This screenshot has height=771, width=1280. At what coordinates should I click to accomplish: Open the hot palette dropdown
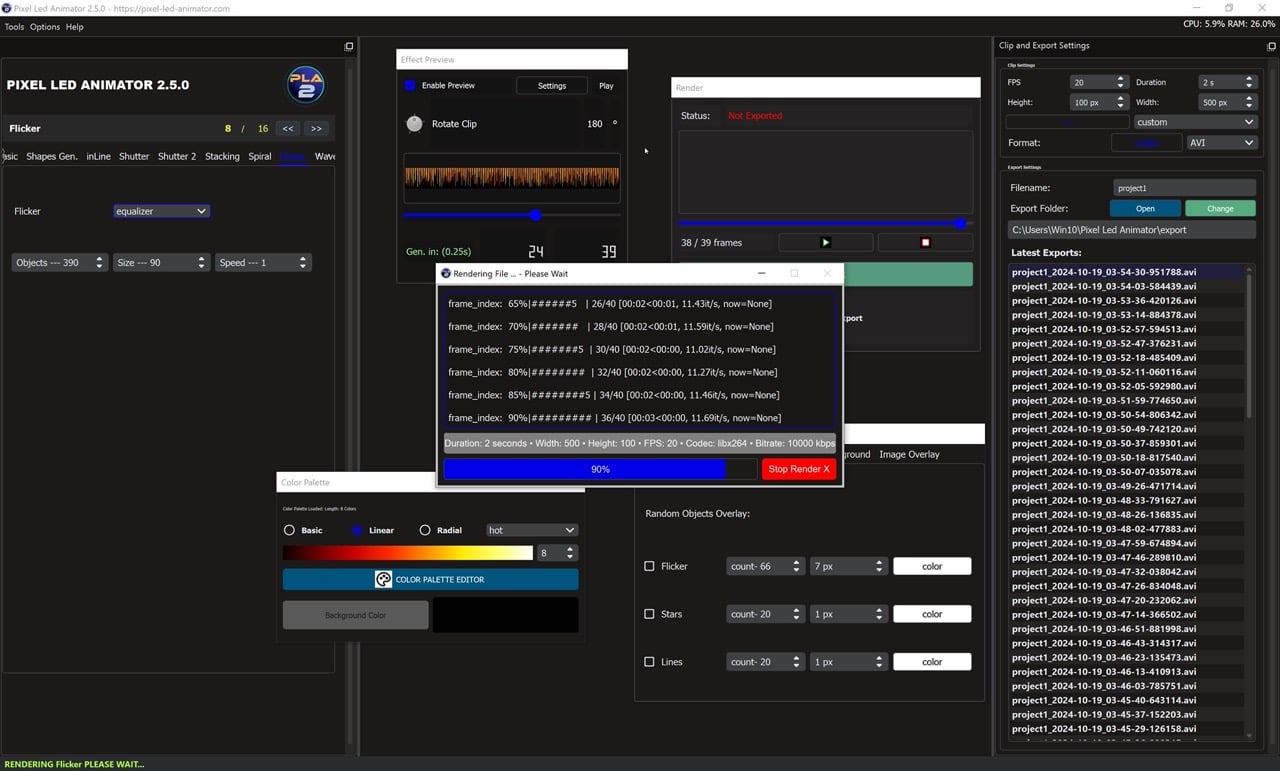531,530
